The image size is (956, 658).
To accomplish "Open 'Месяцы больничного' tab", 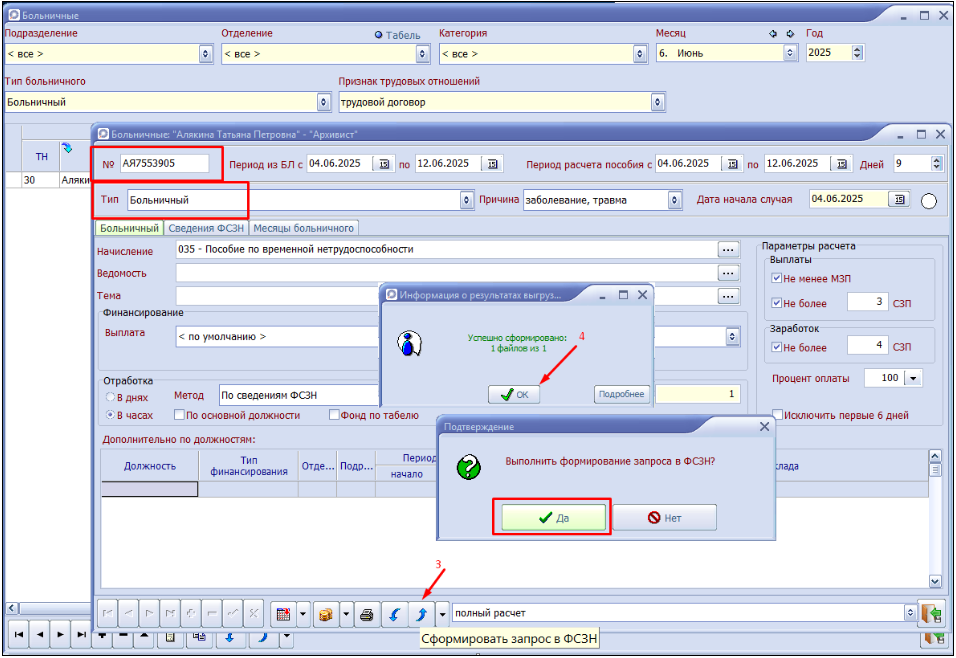I will coord(302,228).
